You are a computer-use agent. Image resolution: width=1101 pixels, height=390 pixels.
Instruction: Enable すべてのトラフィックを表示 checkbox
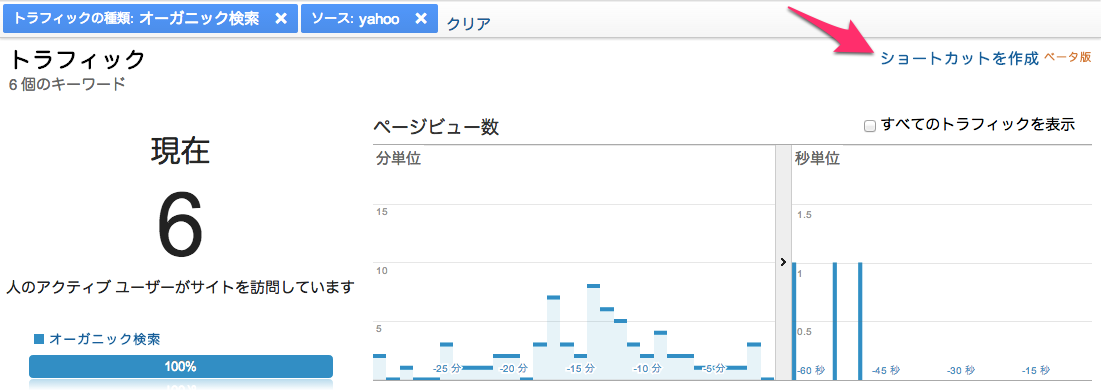870,126
